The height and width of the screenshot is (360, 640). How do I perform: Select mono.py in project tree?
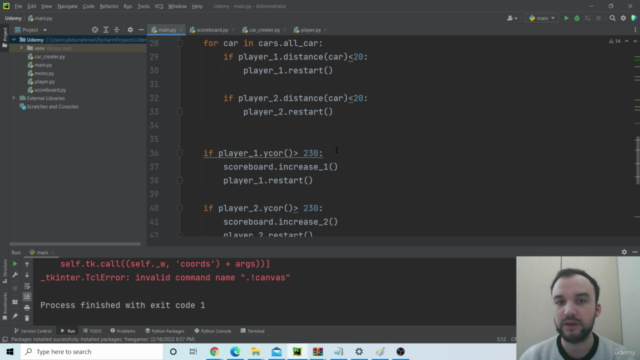(x=44, y=73)
